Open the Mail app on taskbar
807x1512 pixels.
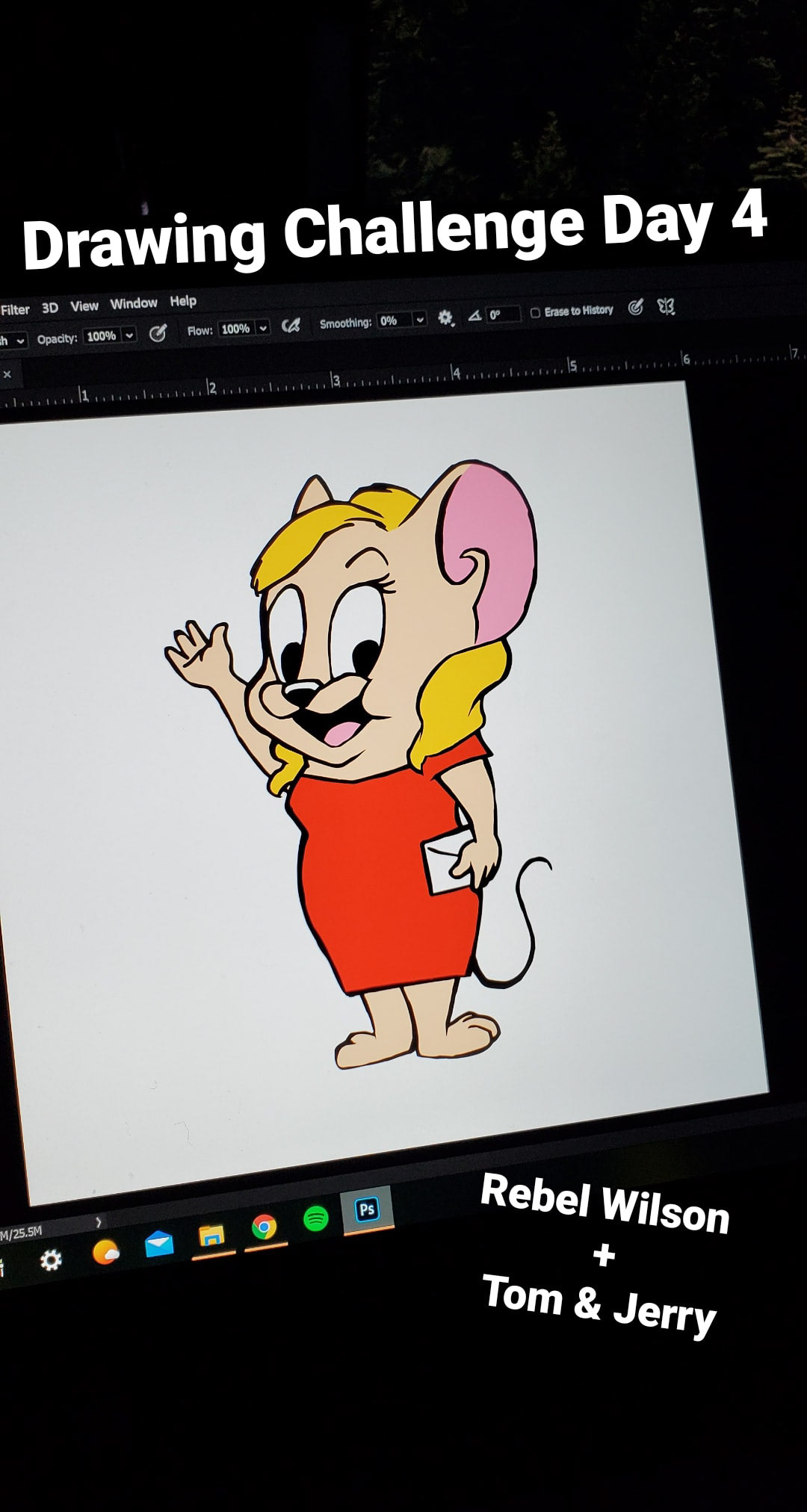[159, 1244]
